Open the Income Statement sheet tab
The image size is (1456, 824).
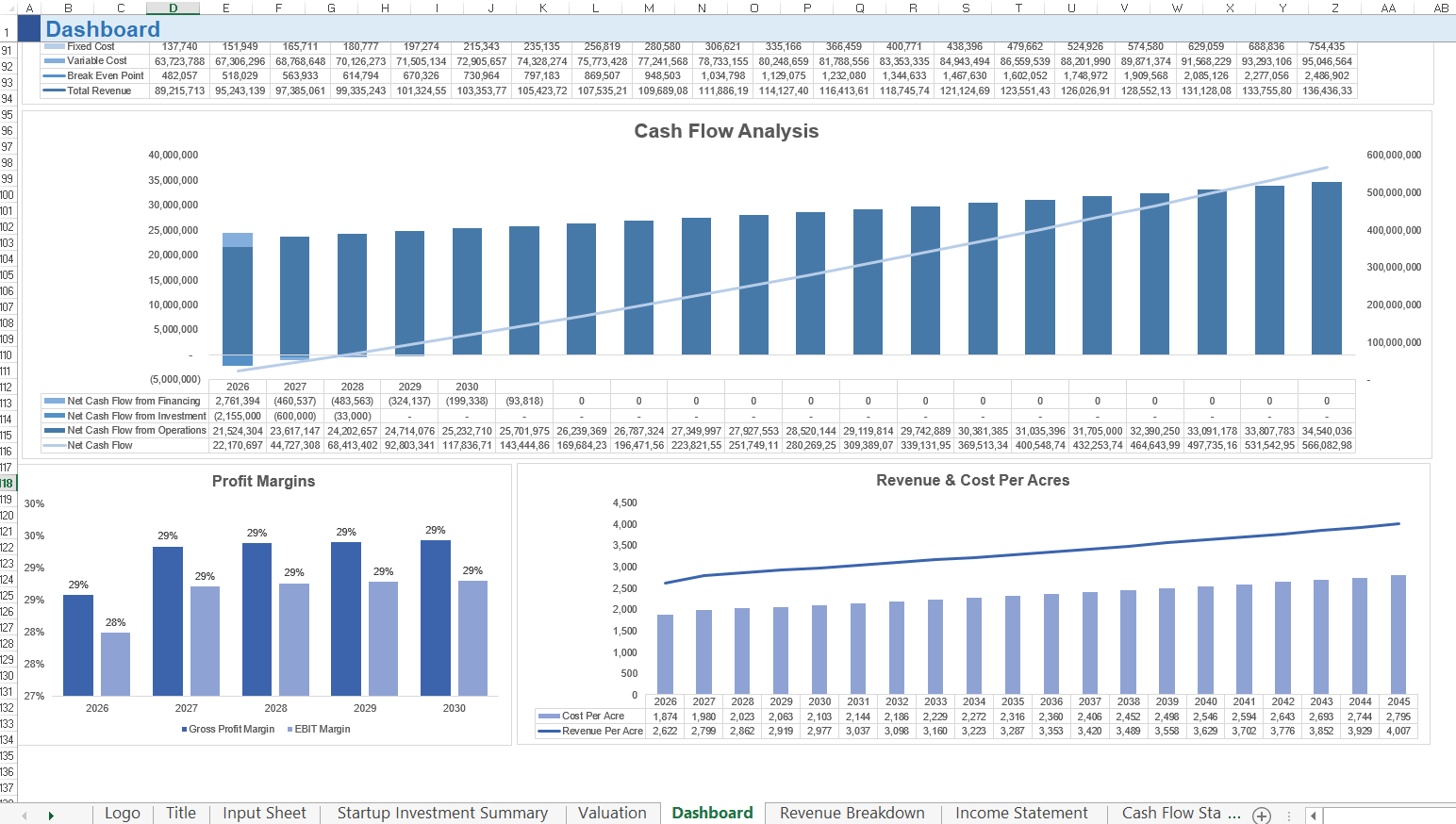coord(1021,814)
